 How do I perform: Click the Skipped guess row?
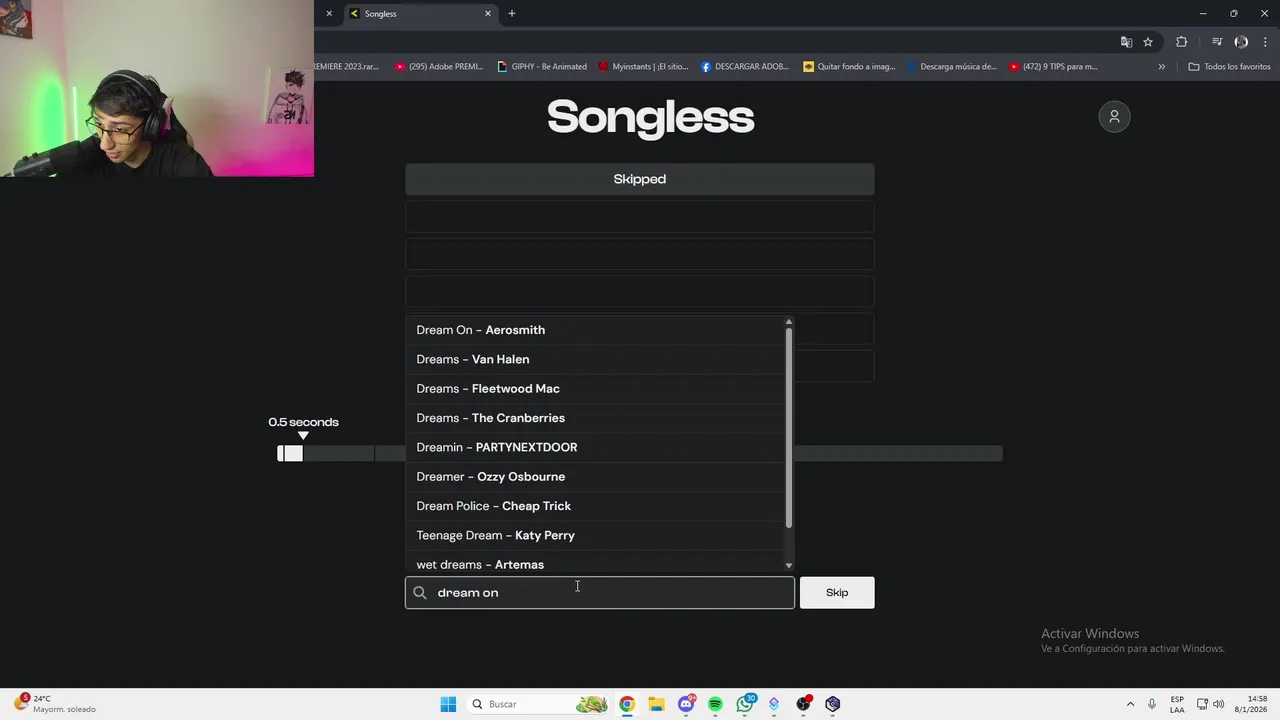(640, 179)
